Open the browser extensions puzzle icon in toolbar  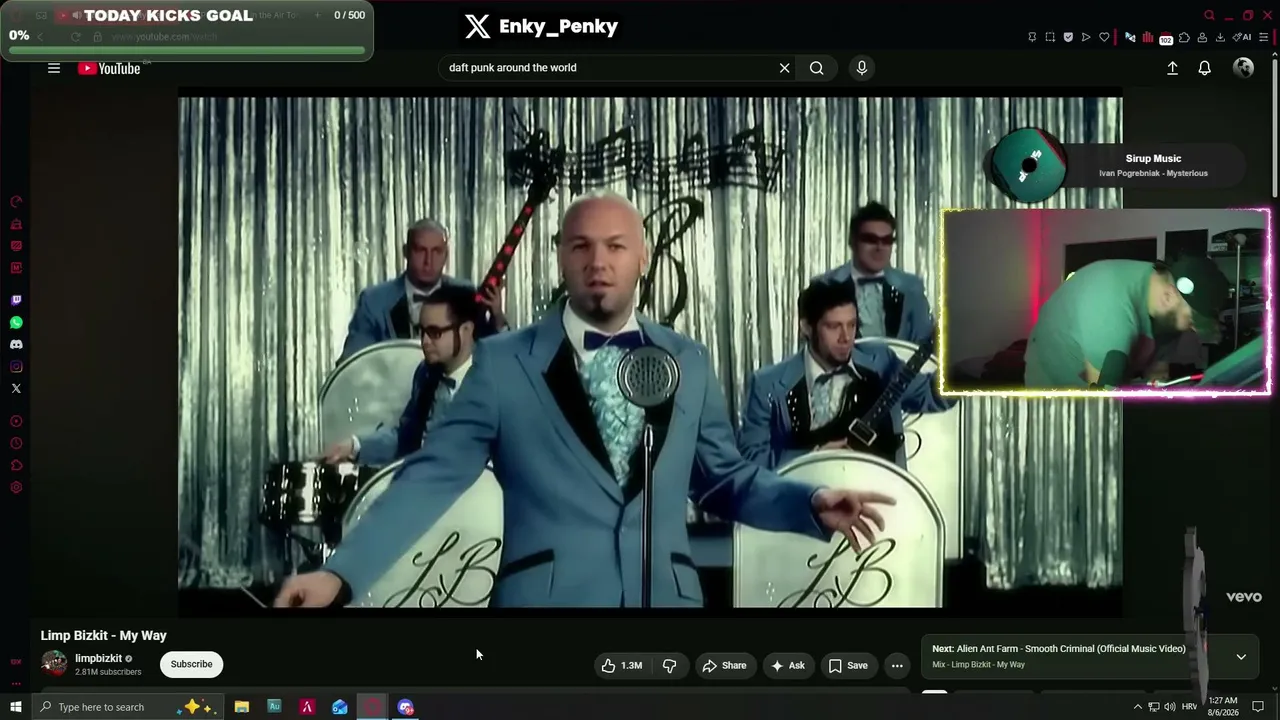(x=1184, y=37)
